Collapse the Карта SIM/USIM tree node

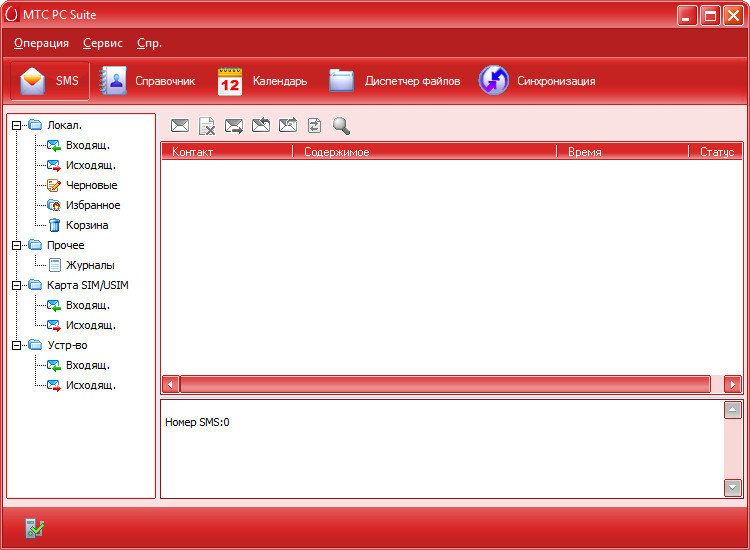point(17,286)
